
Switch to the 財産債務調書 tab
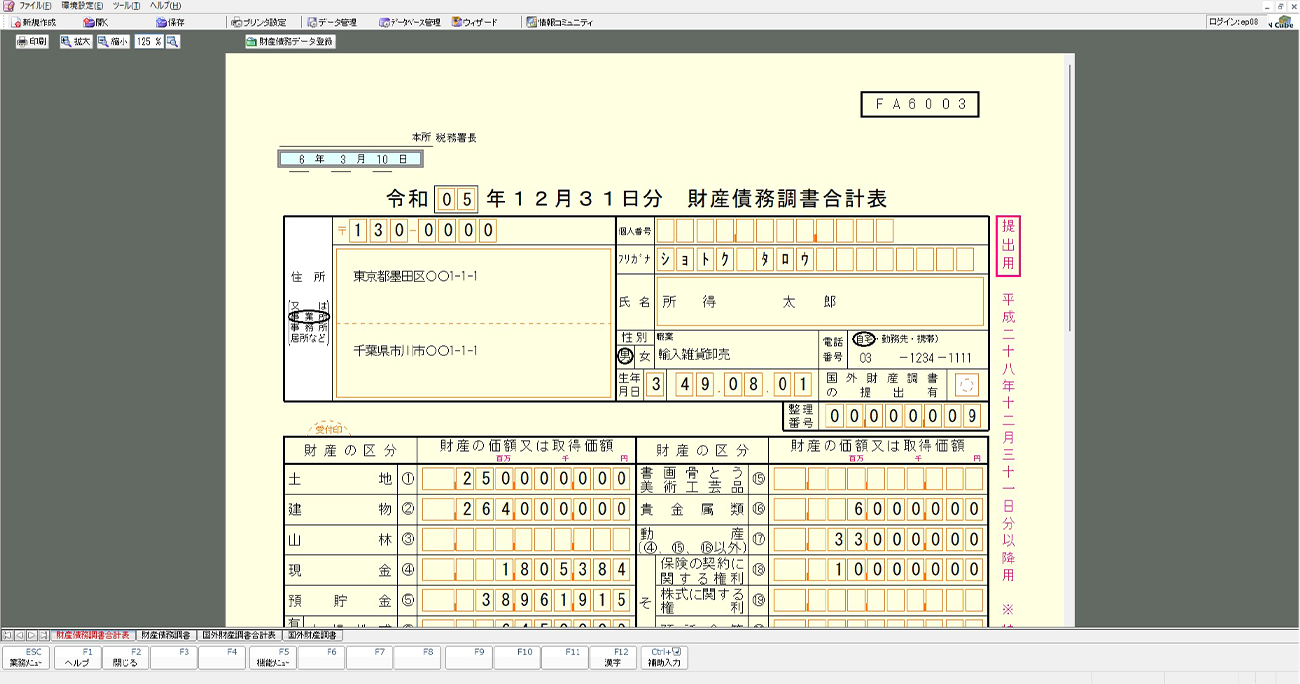[x=166, y=635]
